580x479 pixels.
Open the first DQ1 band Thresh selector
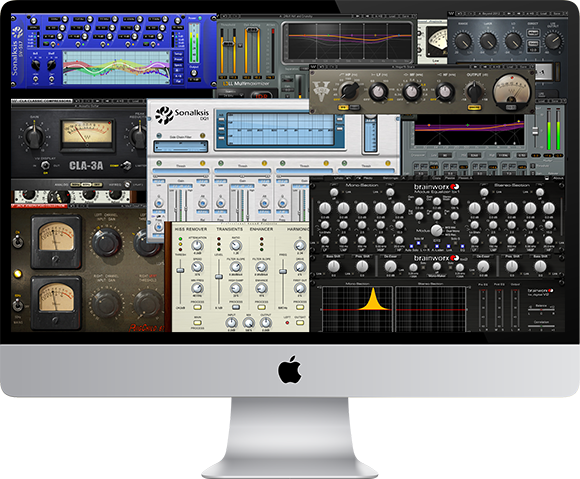(x=181, y=171)
